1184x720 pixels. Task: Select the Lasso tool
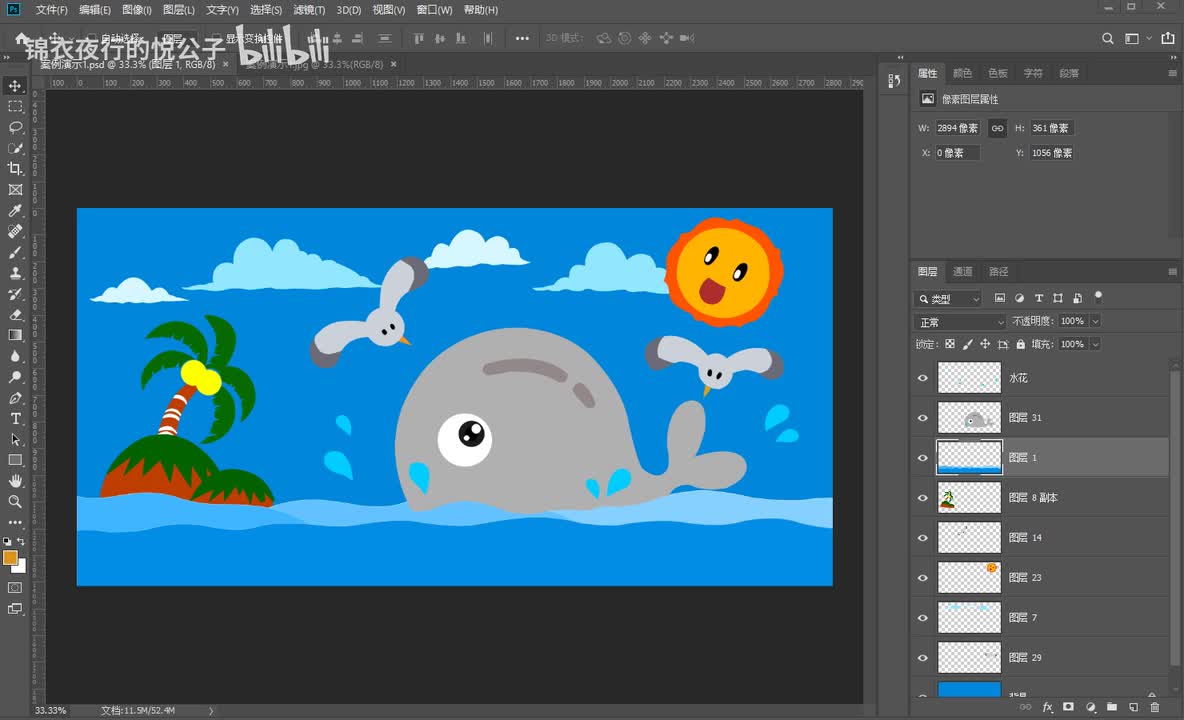click(15, 127)
